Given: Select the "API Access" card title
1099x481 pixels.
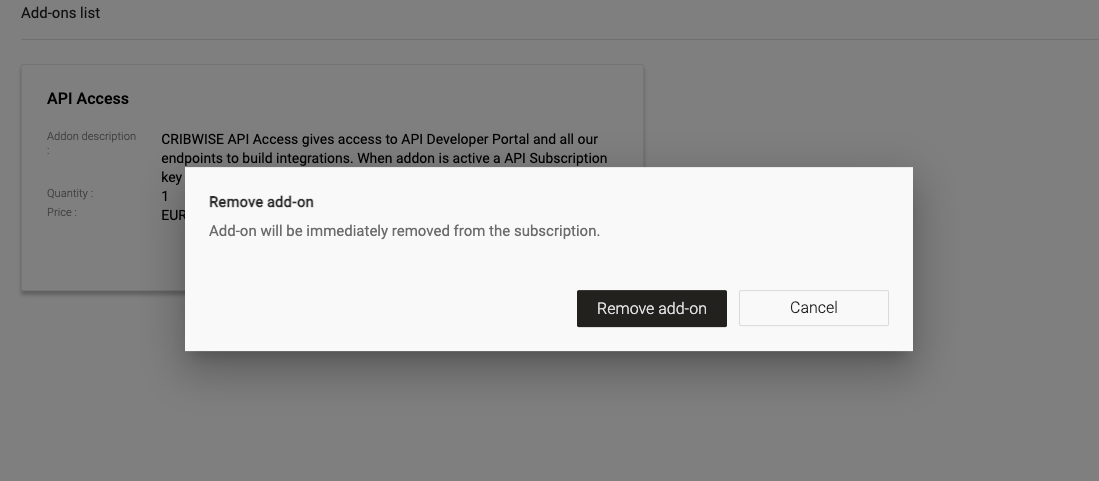Looking at the screenshot, I should 88,98.
